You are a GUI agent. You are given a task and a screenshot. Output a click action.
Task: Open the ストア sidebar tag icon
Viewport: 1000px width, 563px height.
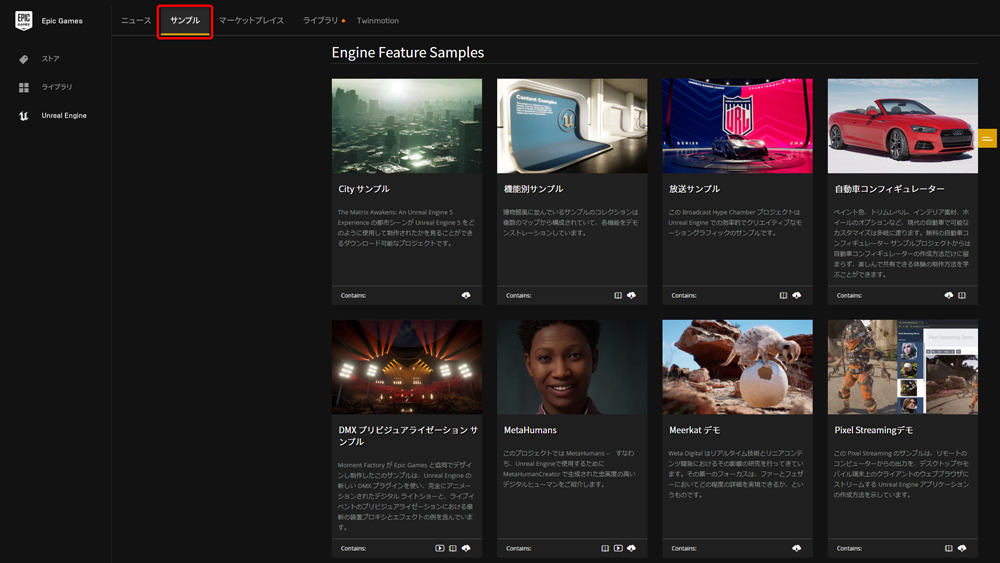pyautogui.click(x=24, y=59)
